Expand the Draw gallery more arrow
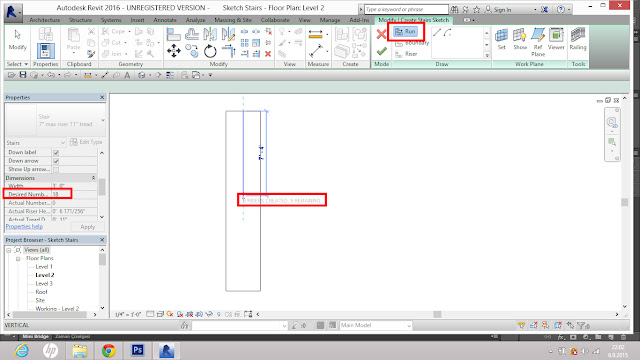The height and width of the screenshot is (360, 640). pos(487,55)
